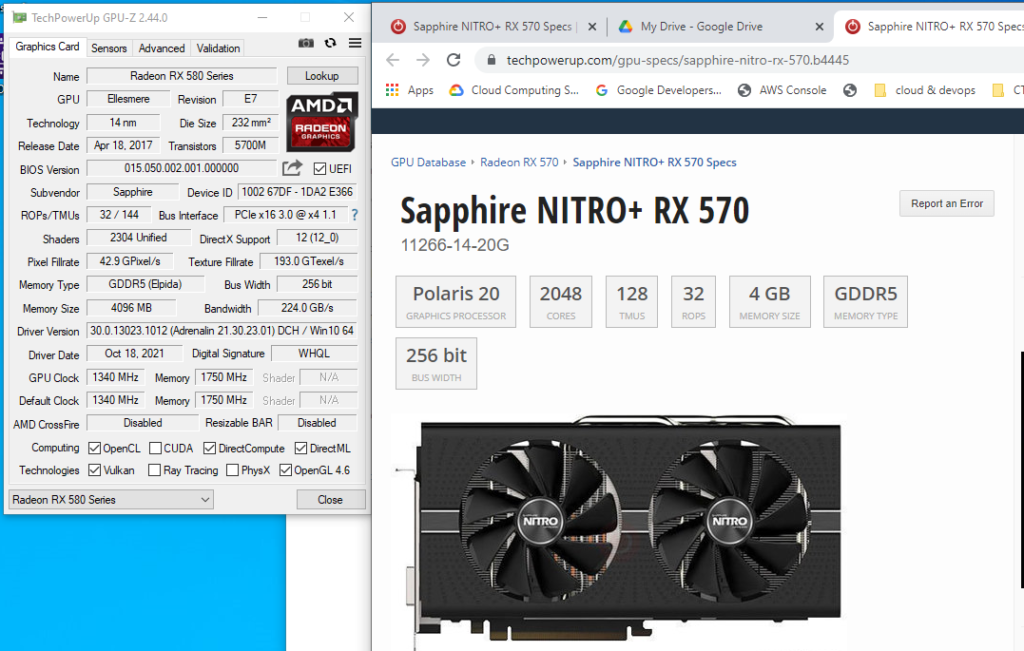This screenshot has width=1024, height=651.
Task: Switch to the Advanced tab
Action: 161,48
